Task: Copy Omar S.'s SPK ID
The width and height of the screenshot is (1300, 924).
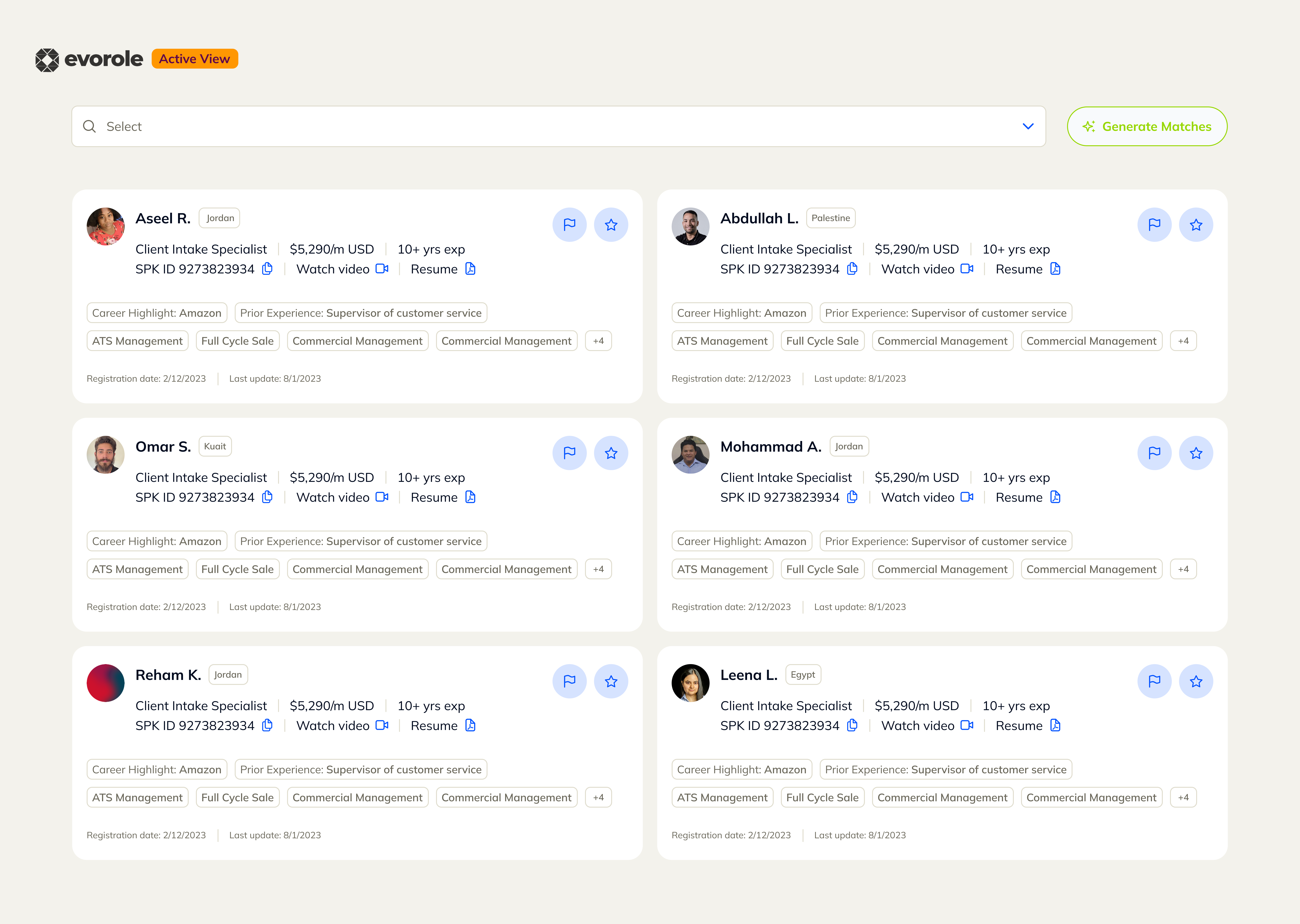Action: (267, 497)
